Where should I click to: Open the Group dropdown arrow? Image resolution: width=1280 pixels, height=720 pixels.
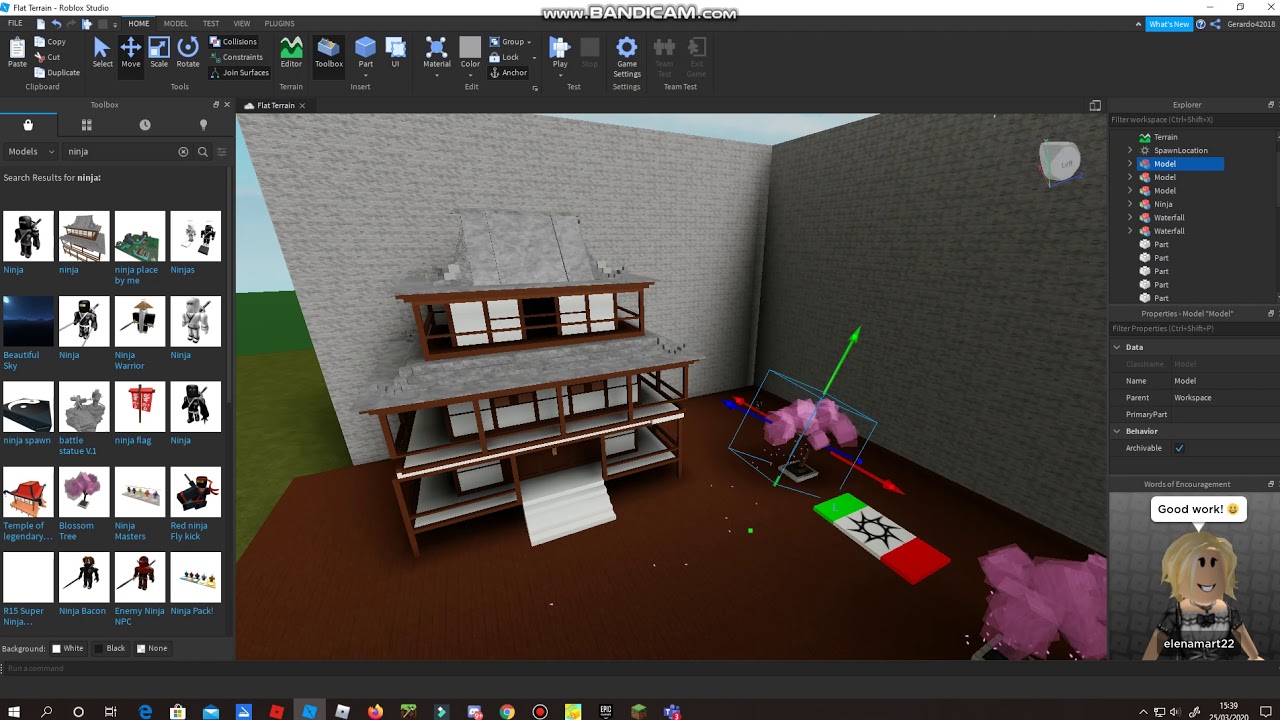(x=529, y=42)
